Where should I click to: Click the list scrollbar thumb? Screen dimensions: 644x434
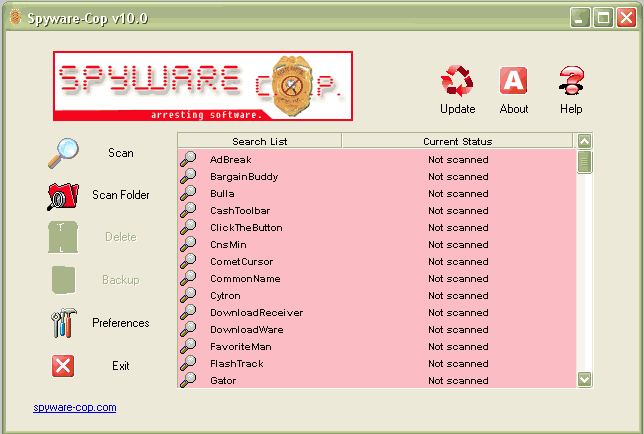click(x=584, y=162)
